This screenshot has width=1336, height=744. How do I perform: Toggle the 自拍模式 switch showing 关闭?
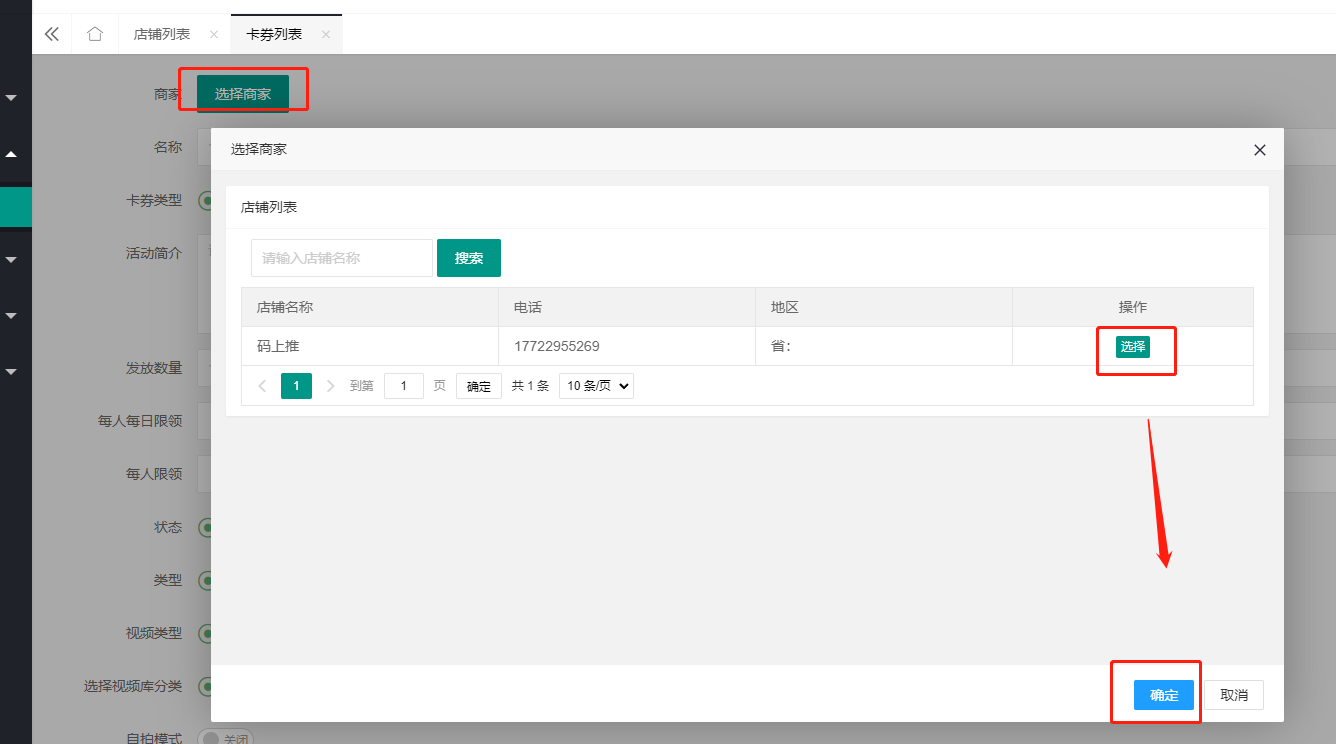pos(225,739)
